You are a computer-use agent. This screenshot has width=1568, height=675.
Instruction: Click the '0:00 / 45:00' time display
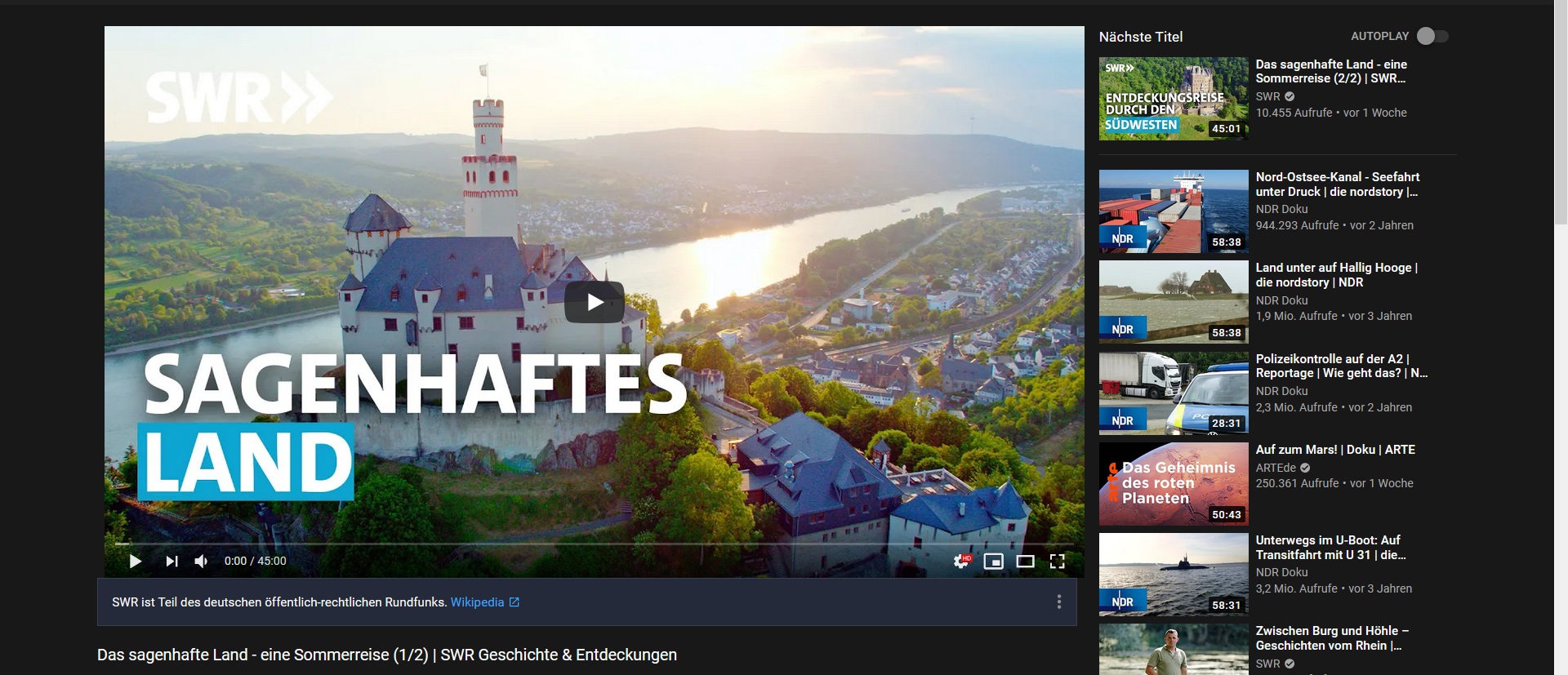[x=256, y=561]
